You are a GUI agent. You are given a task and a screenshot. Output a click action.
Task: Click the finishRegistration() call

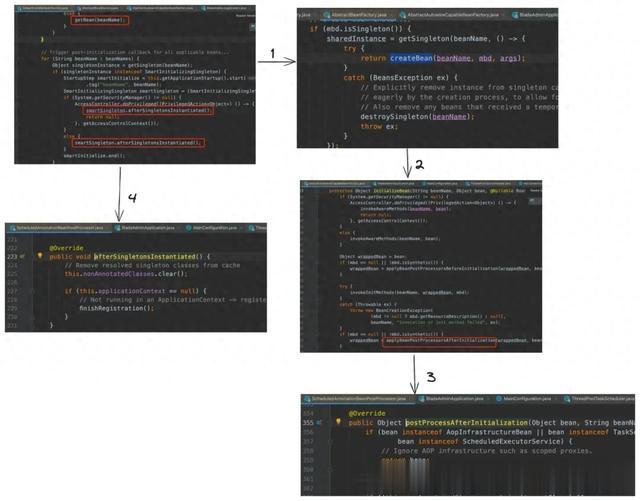pyautogui.click(x=116, y=308)
